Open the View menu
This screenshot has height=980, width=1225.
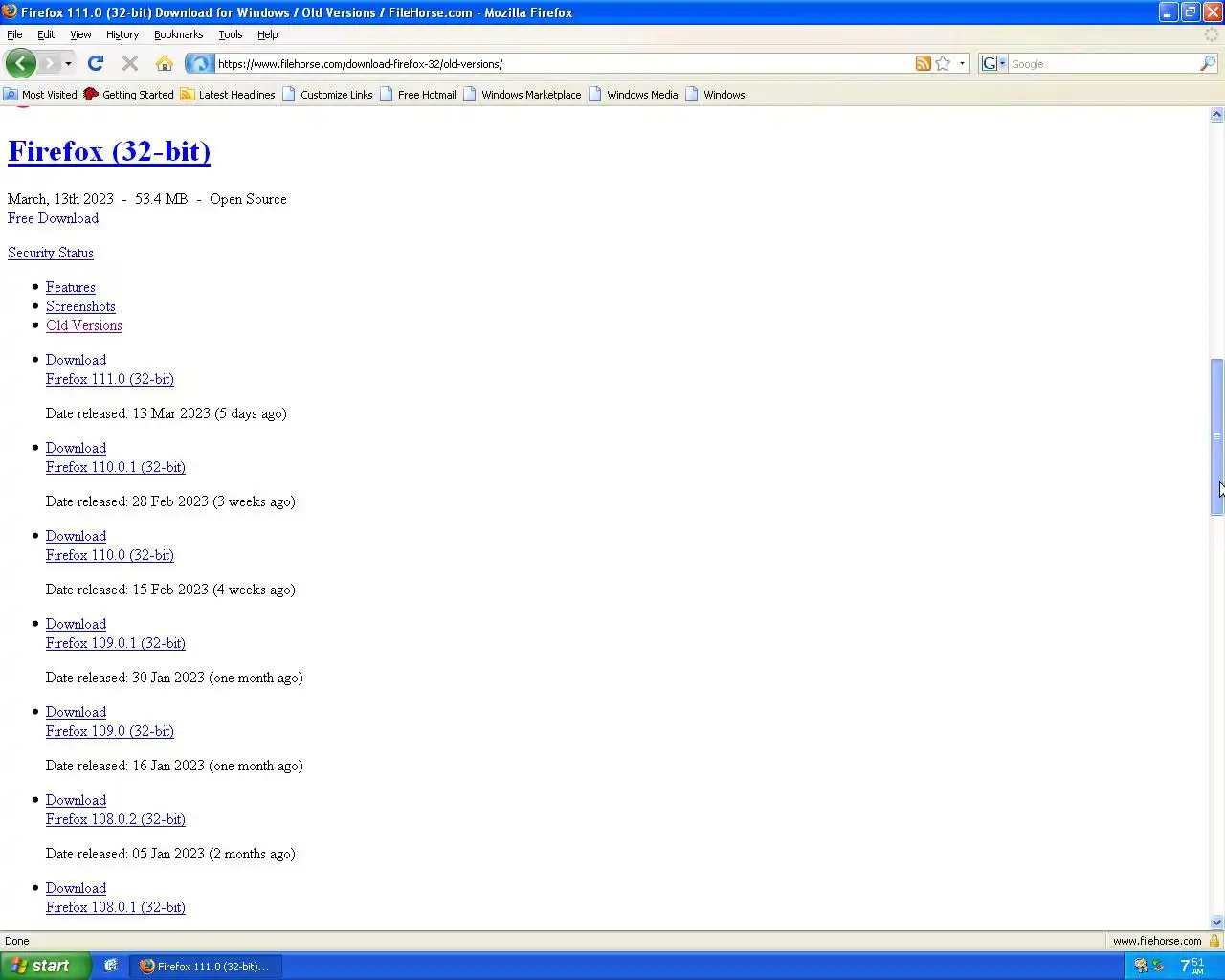(x=80, y=34)
